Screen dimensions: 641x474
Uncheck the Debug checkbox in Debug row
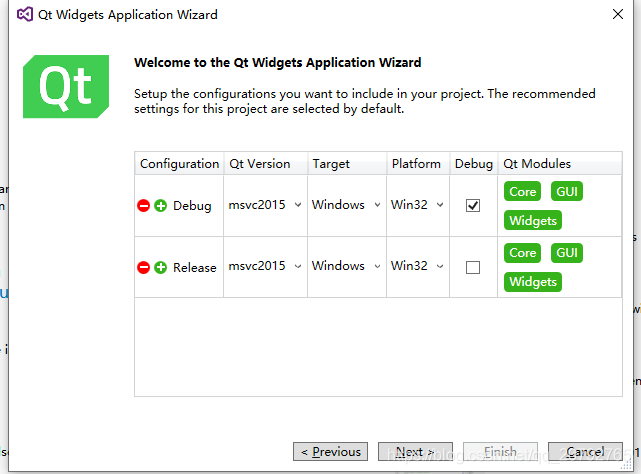tap(473, 205)
